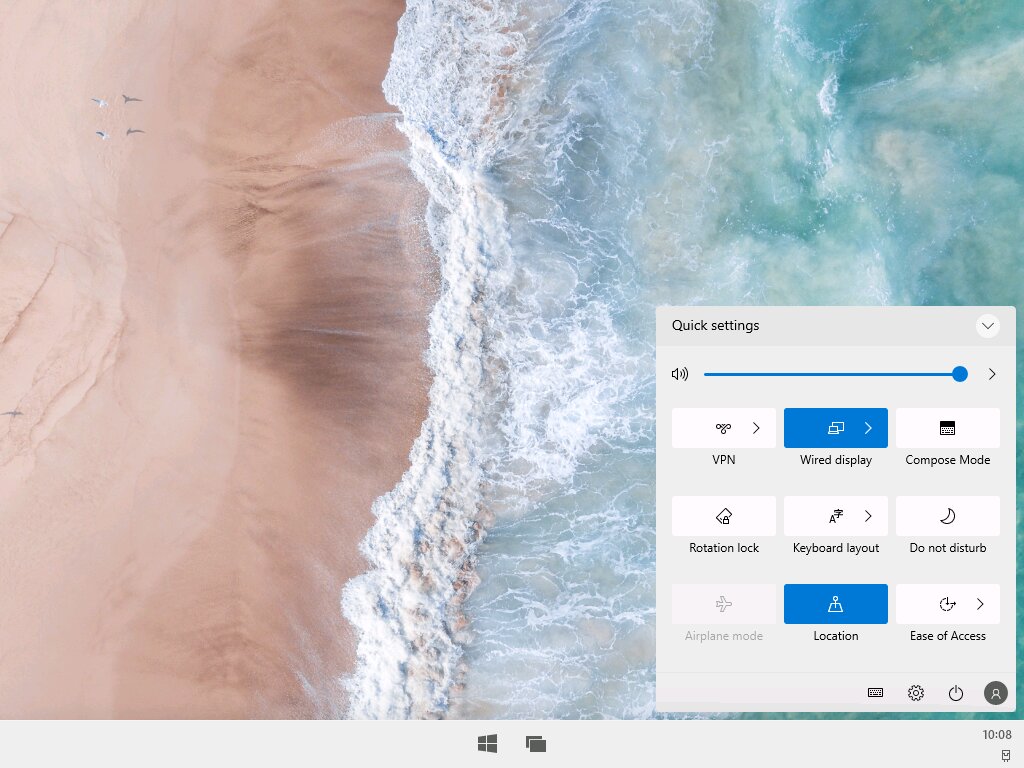Toggle Rotation lock
Viewport: 1024px width, 768px height.
point(724,516)
